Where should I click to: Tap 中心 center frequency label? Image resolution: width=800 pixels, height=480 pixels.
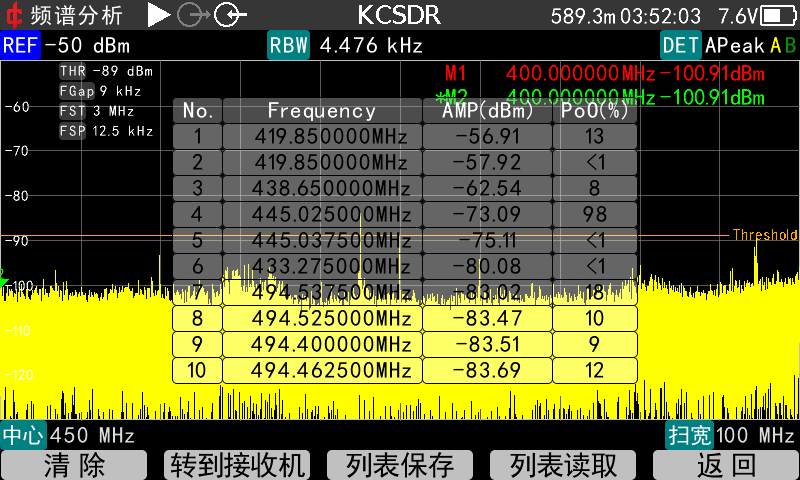click(x=23, y=435)
